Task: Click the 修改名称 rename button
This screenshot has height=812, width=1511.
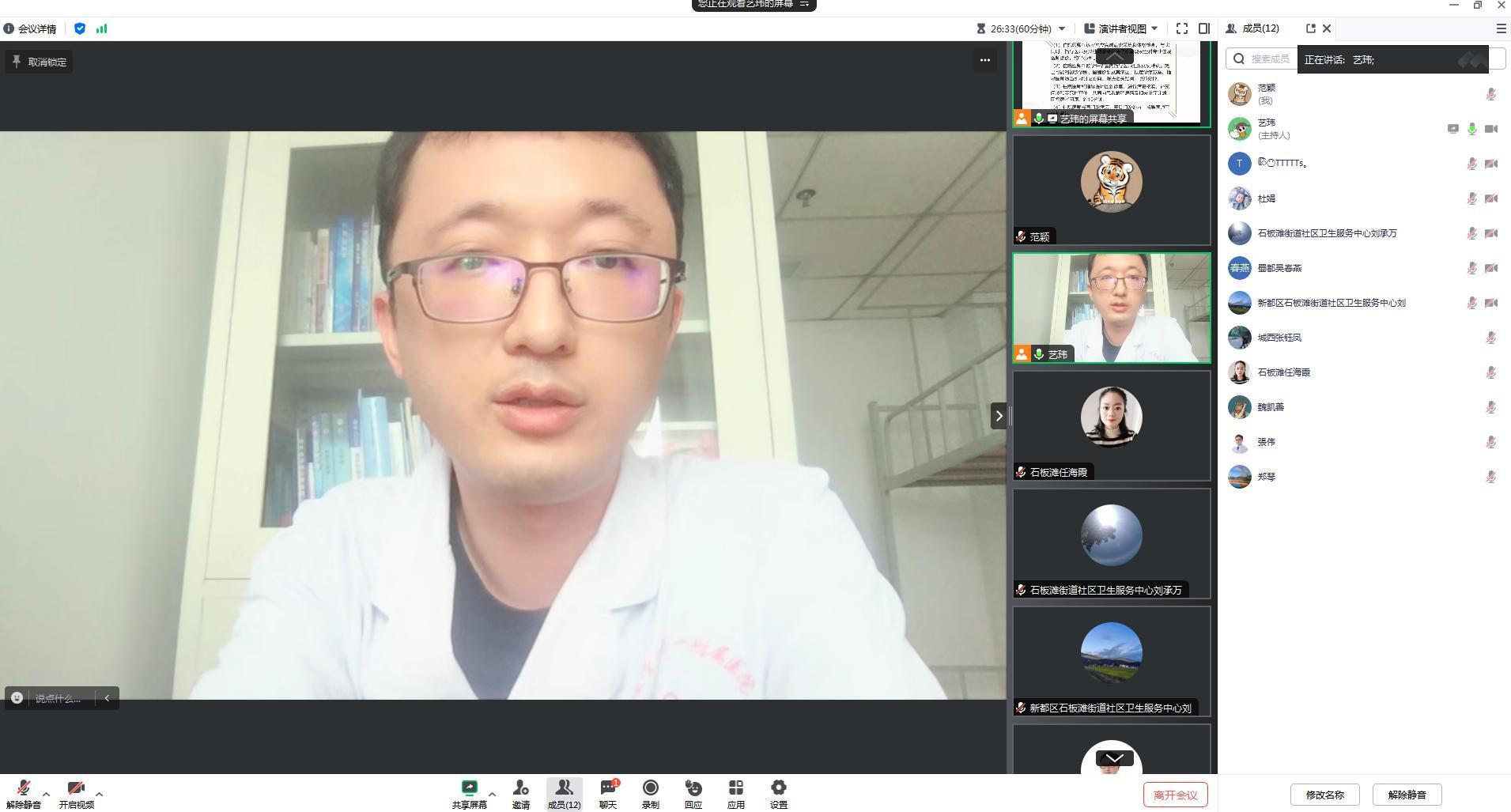Action: [x=1324, y=795]
